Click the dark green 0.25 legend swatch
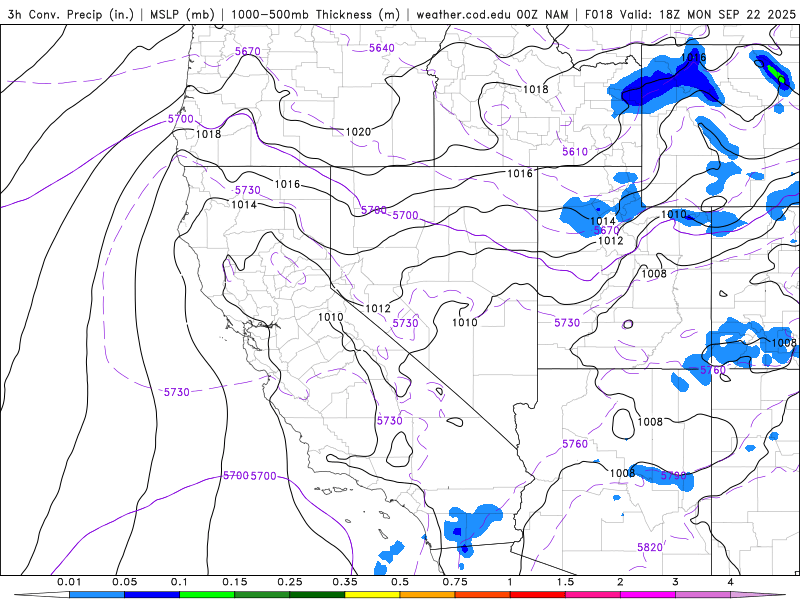 pos(317,595)
